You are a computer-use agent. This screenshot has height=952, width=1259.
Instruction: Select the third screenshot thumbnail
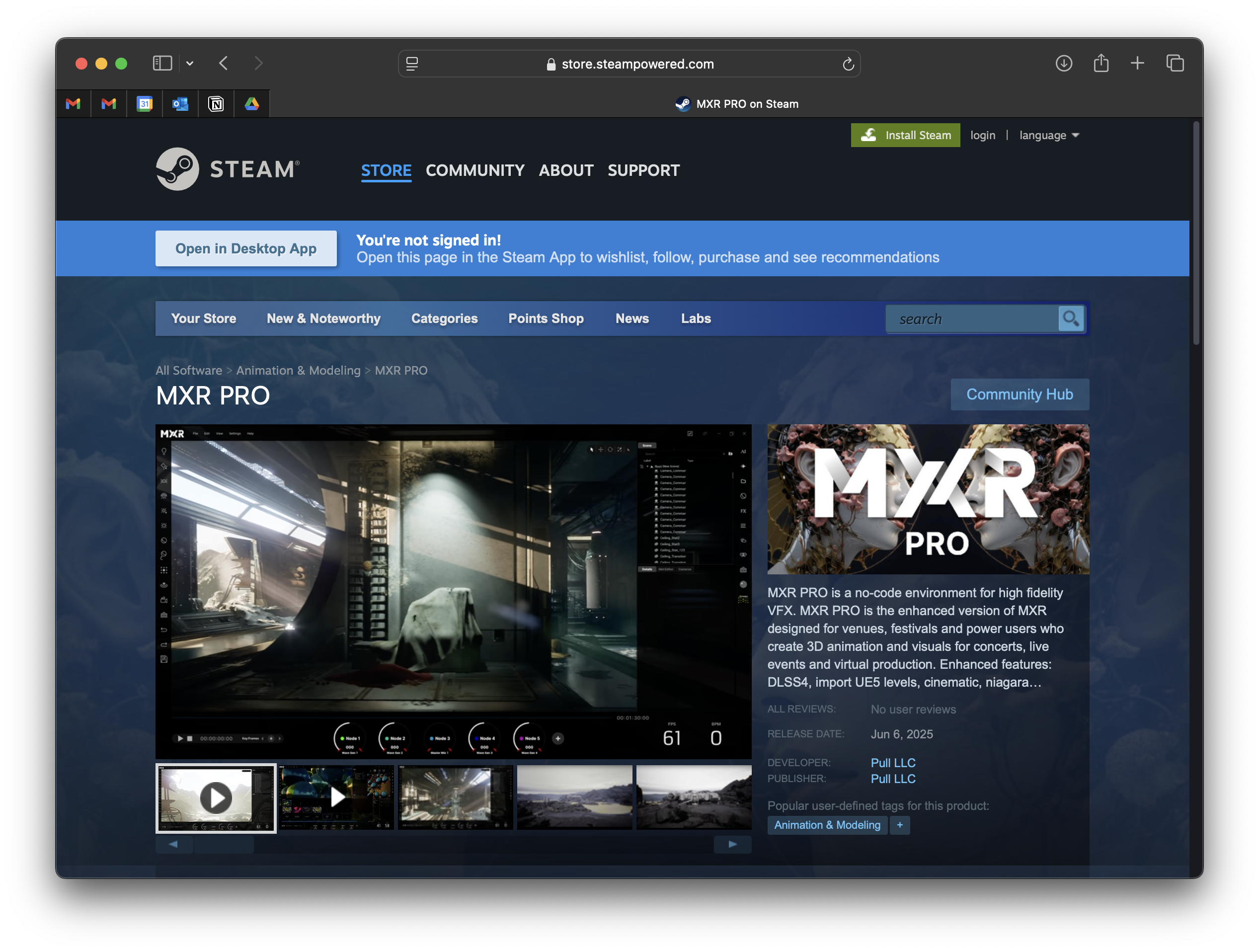(455, 798)
